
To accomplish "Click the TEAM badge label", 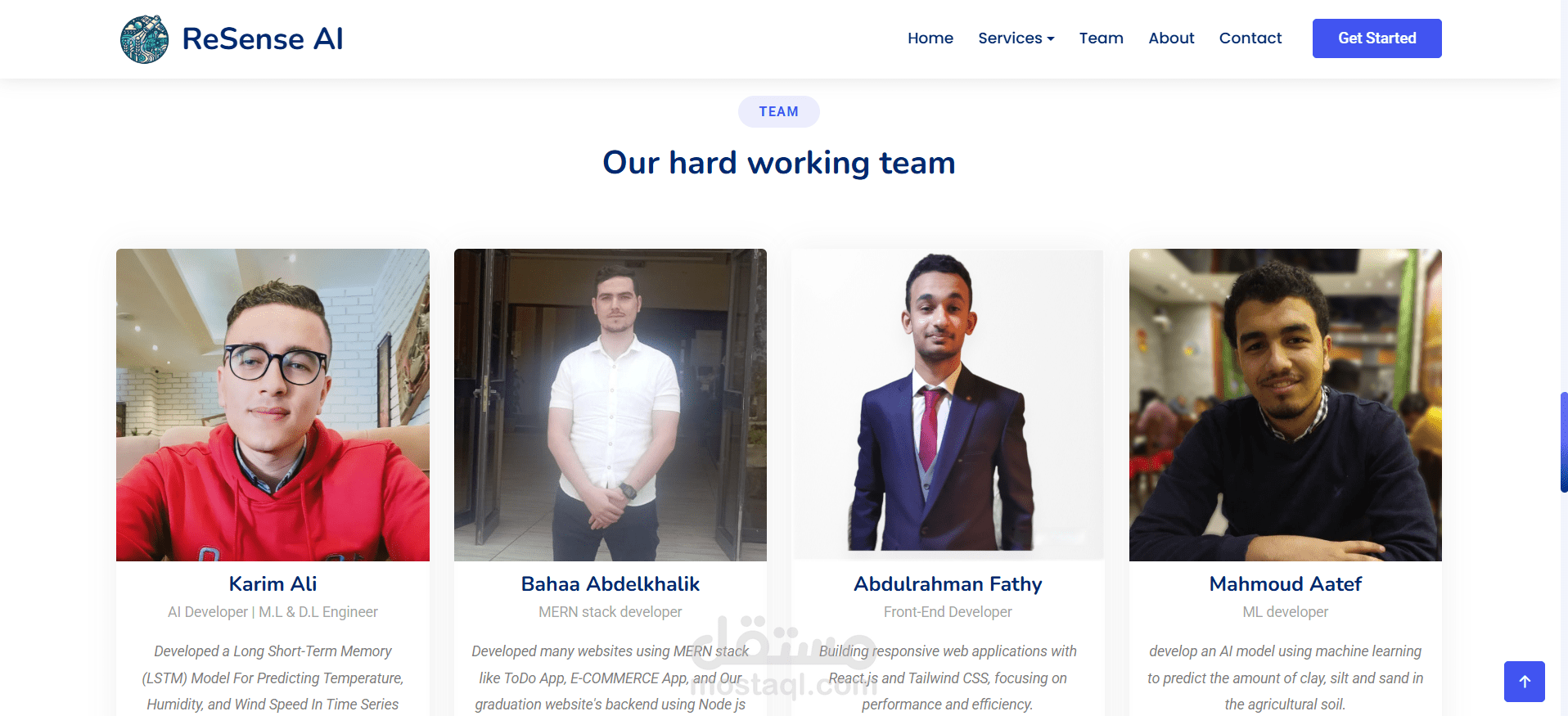I will 778,112.
